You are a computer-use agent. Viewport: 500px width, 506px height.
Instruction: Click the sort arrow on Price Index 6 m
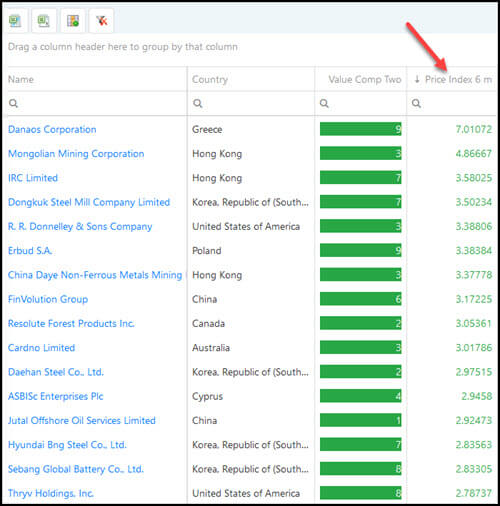coord(417,79)
